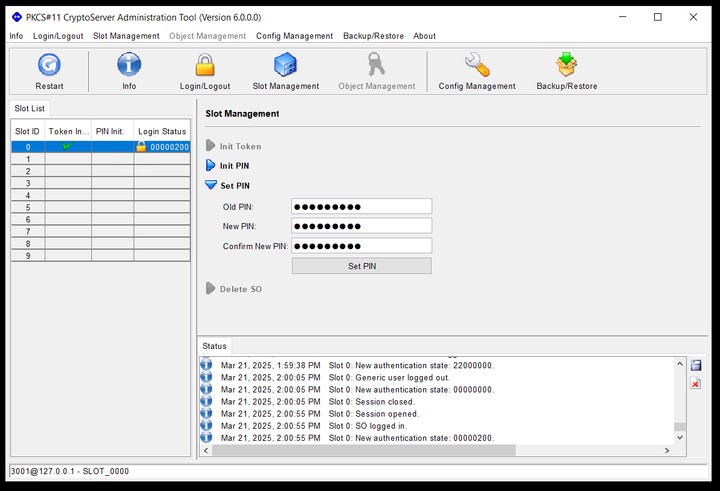Click the Slot ID column header
This screenshot has height=491, width=720.
coord(28,131)
